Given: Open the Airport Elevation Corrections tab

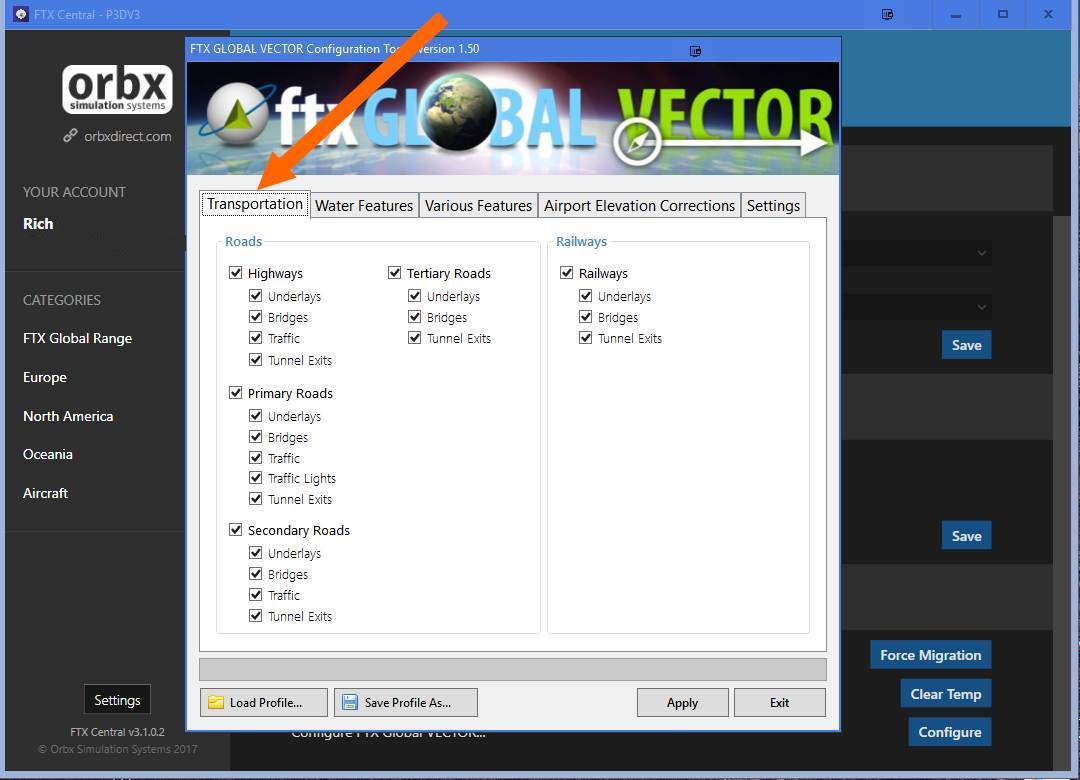Looking at the screenshot, I should click(x=639, y=205).
